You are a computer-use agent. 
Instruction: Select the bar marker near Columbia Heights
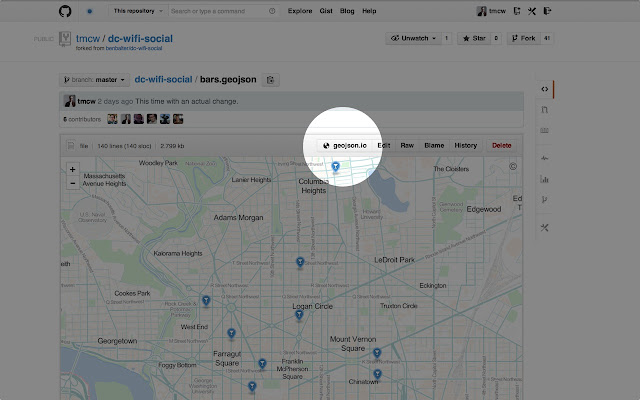tap(336, 167)
